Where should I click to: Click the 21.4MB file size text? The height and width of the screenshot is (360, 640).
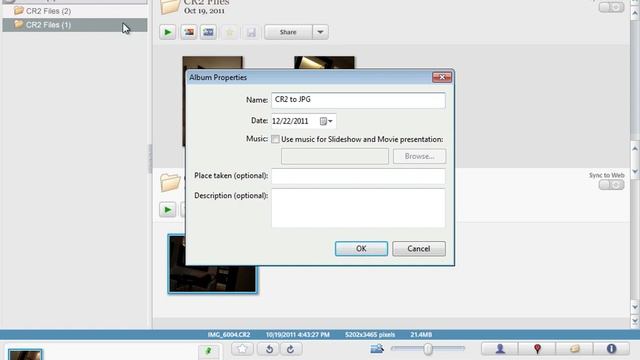coord(421,335)
